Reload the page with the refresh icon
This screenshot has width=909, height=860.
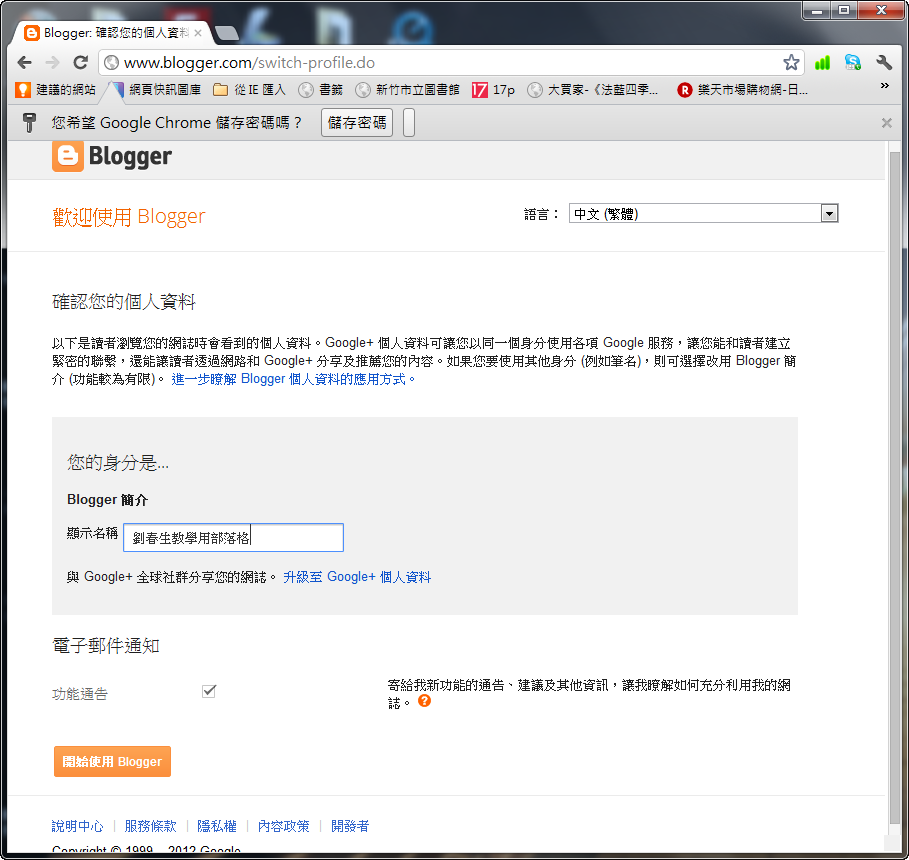[81, 63]
